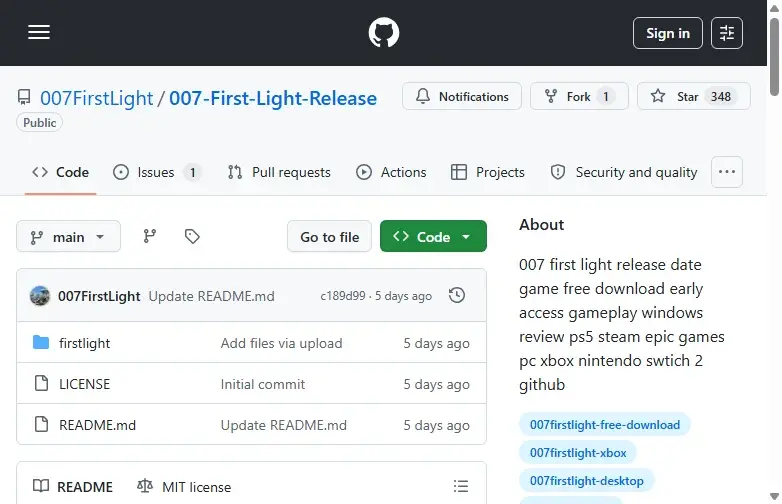Screen dimensions: 782x504
Task: Open the appearance settings sliders icon
Action: [727, 33]
